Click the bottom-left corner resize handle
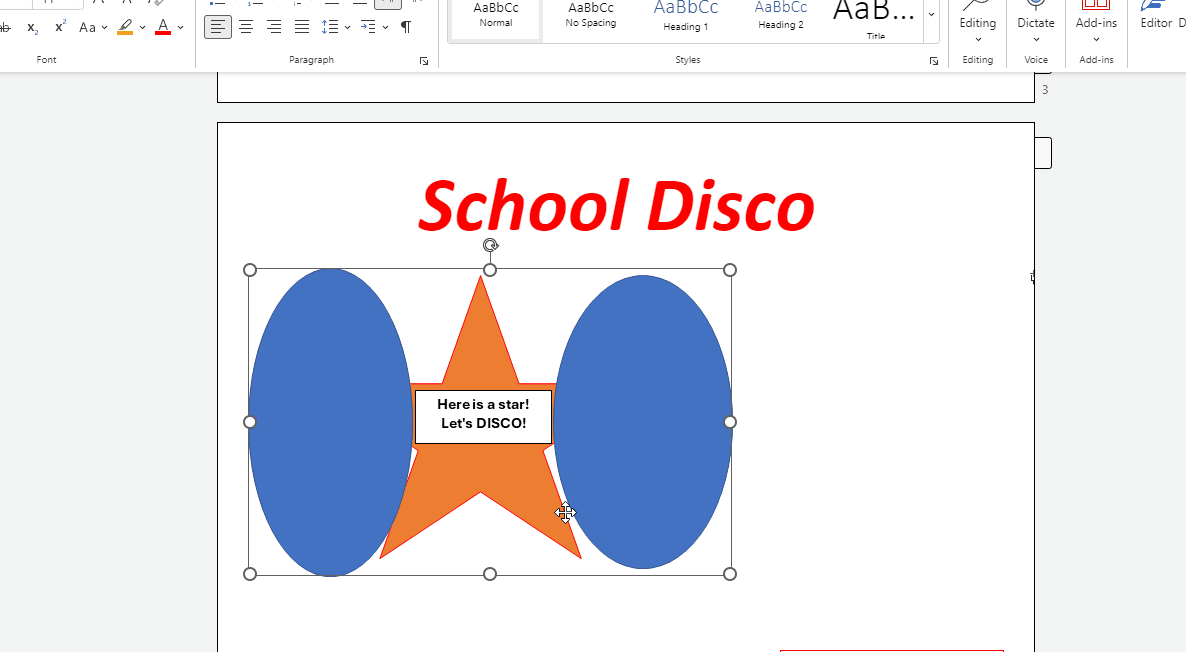The height and width of the screenshot is (652, 1186). click(250, 574)
